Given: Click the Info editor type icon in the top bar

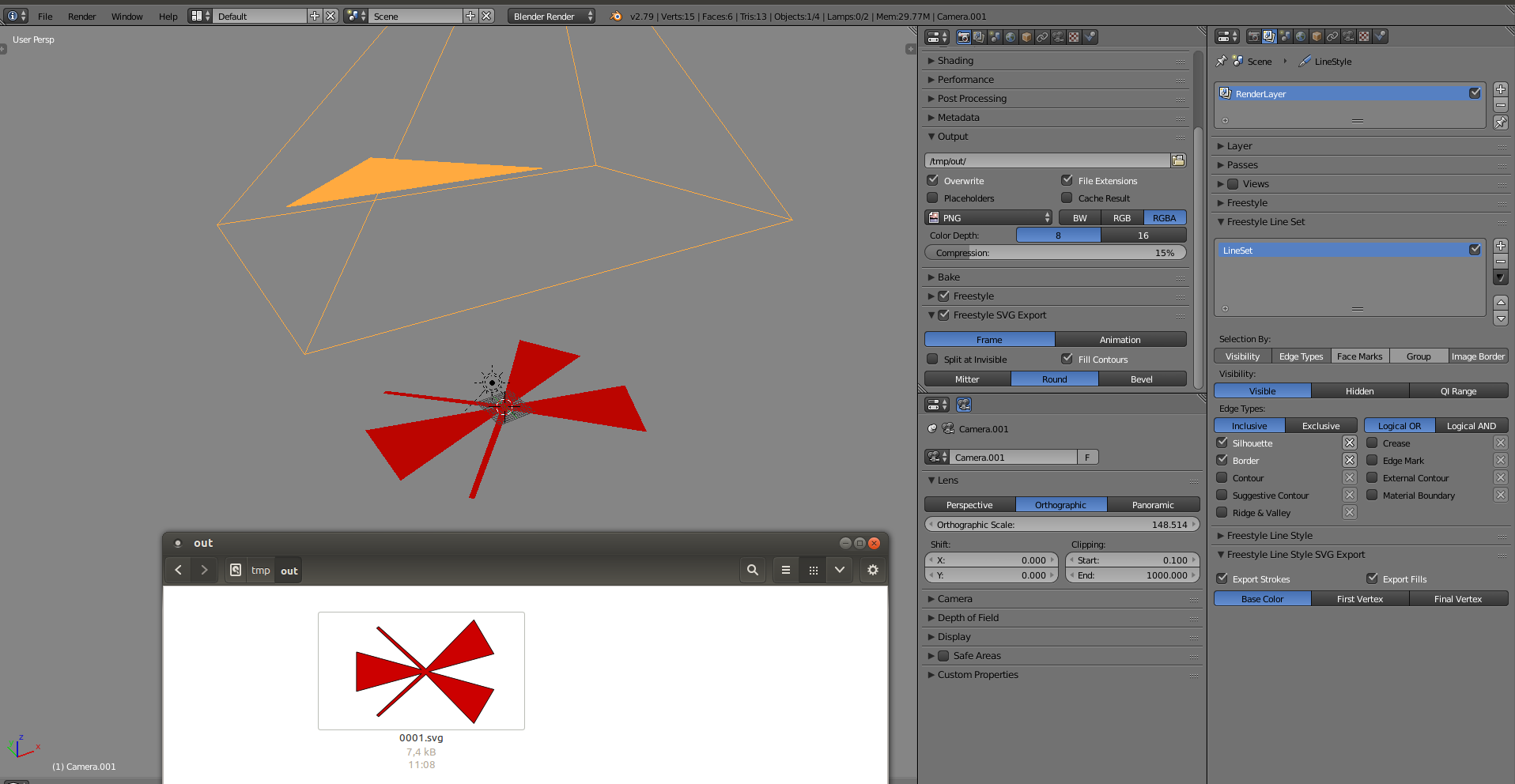Looking at the screenshot, I should [17, 16].
